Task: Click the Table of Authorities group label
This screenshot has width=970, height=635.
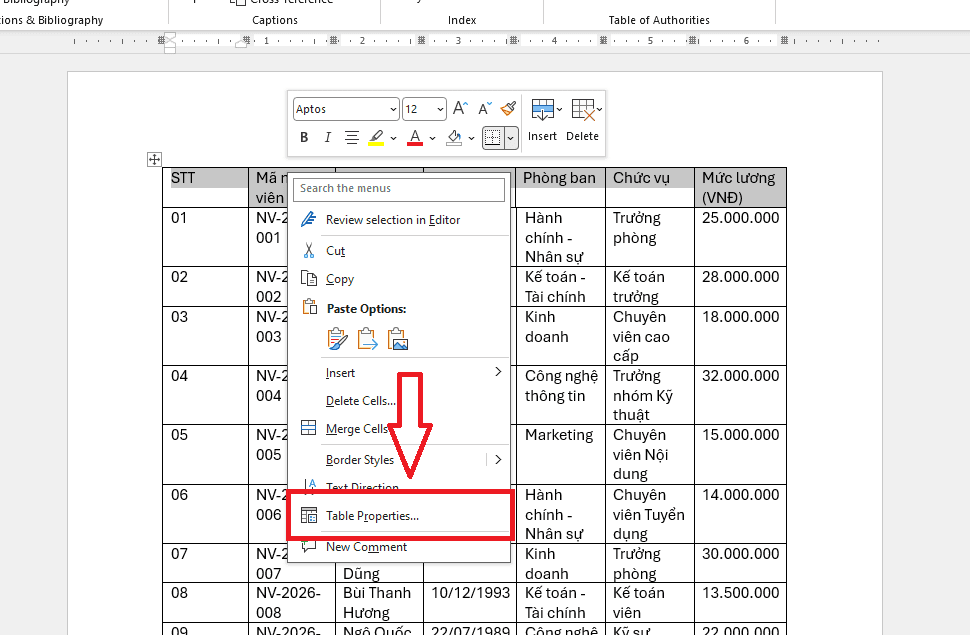Action: click(x=659, y=20)
